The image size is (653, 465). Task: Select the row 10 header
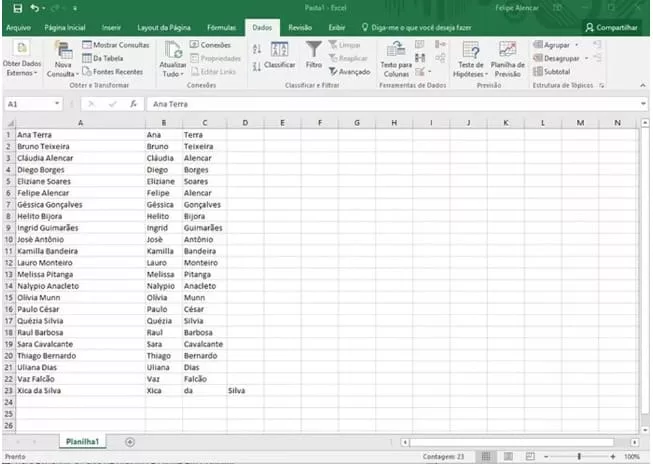9,239
